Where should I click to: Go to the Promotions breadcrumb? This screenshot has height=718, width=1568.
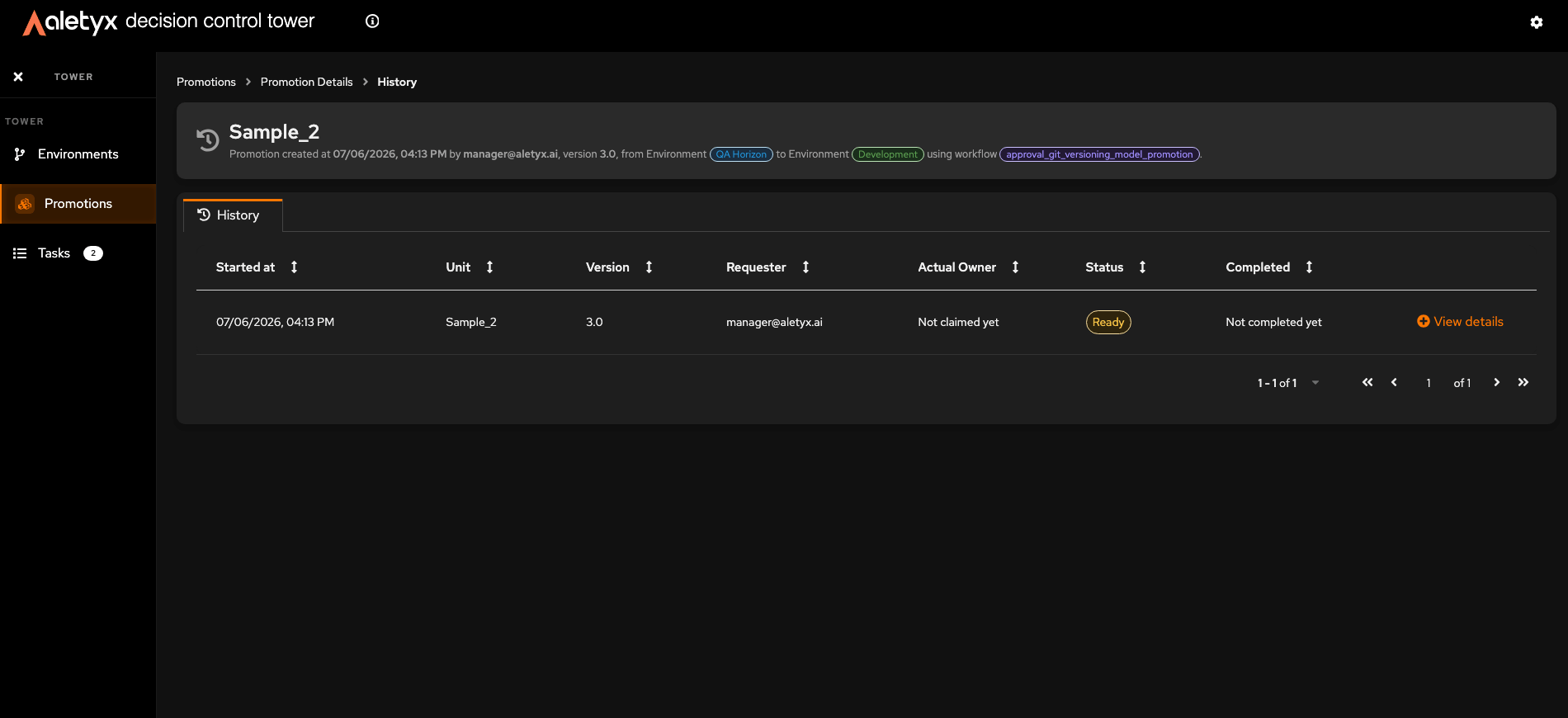coord(206,82)
